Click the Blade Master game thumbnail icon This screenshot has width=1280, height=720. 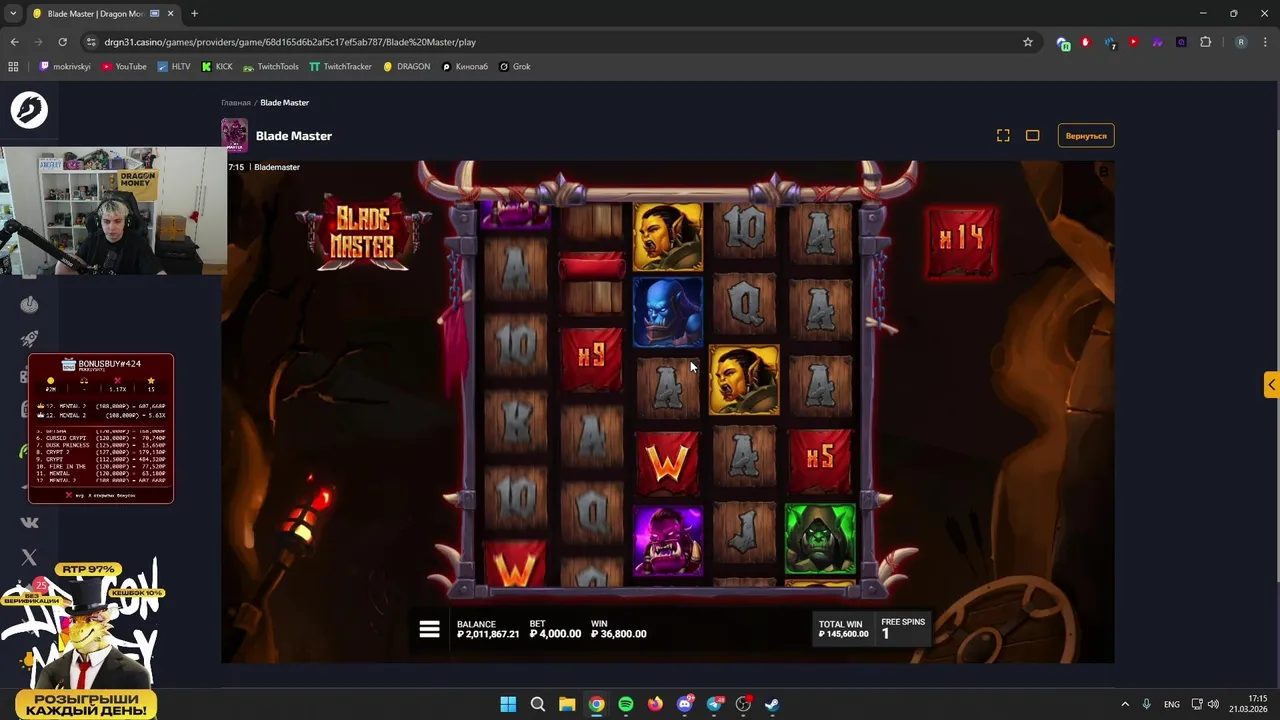tap(234, 135)
